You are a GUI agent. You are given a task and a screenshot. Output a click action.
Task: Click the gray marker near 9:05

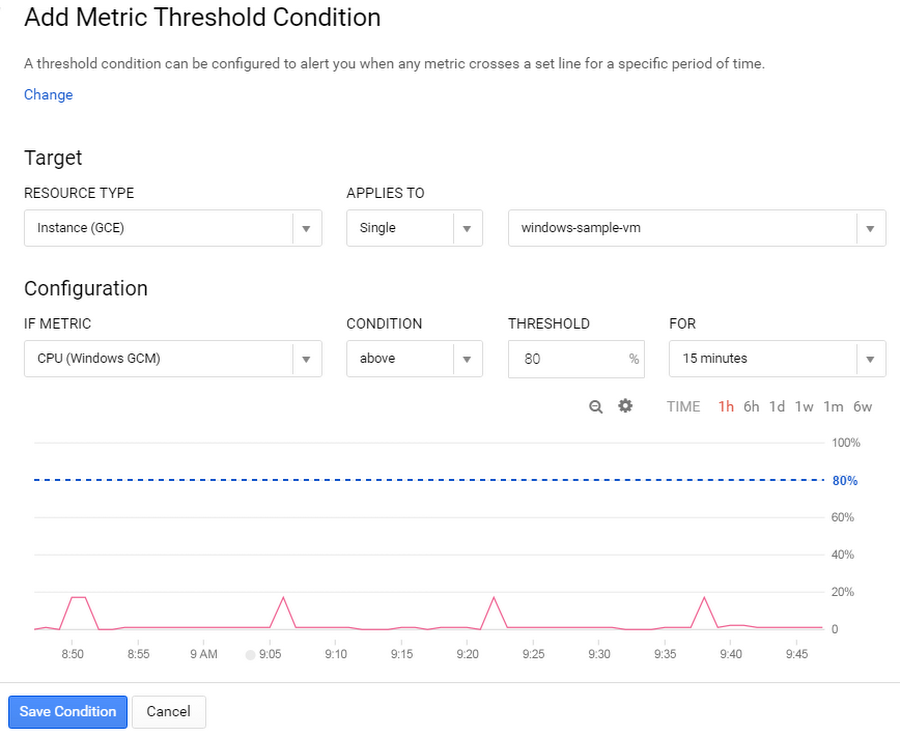click(x=250, y=656)
